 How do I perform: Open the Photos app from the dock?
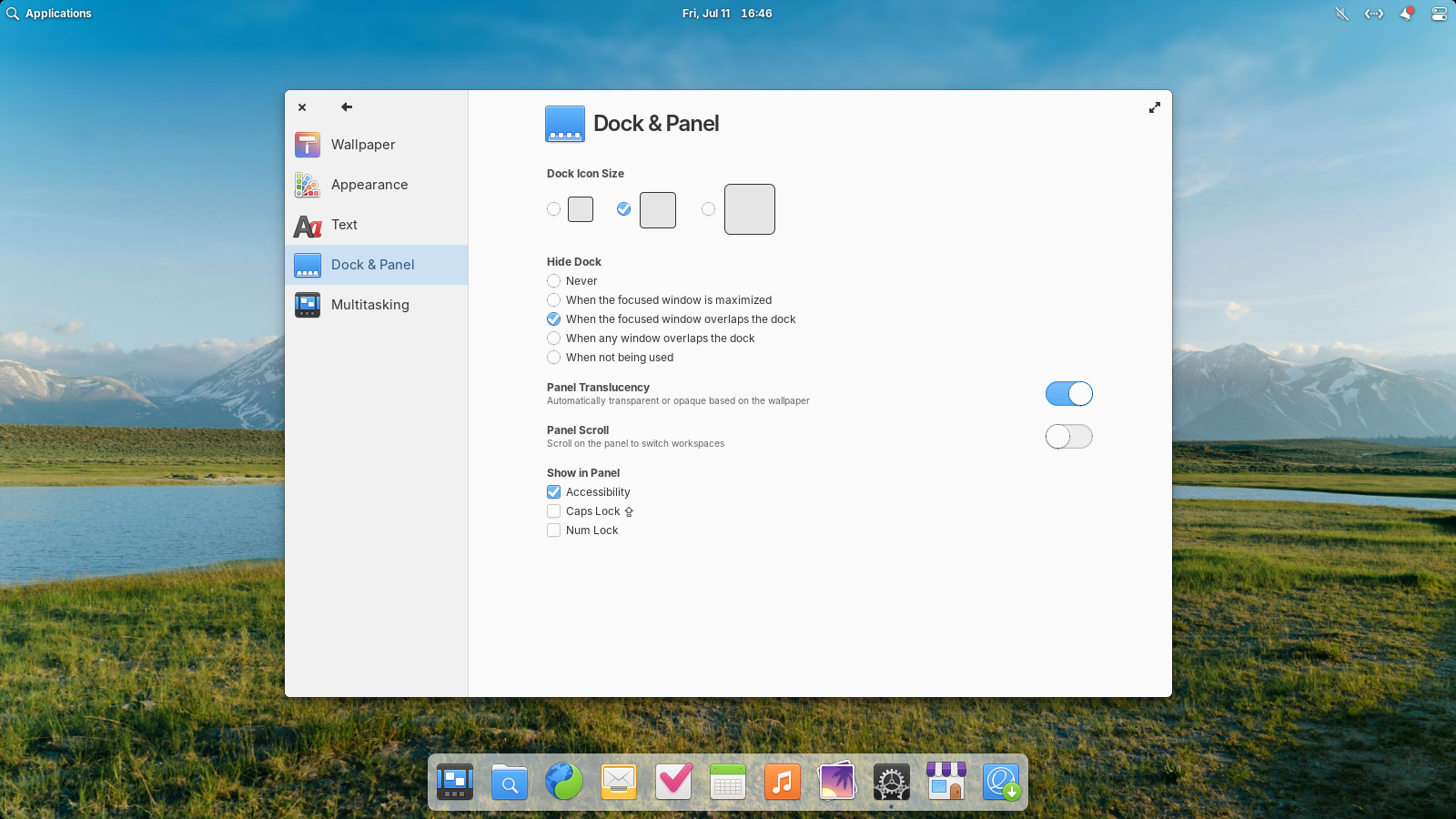(837, 782)
